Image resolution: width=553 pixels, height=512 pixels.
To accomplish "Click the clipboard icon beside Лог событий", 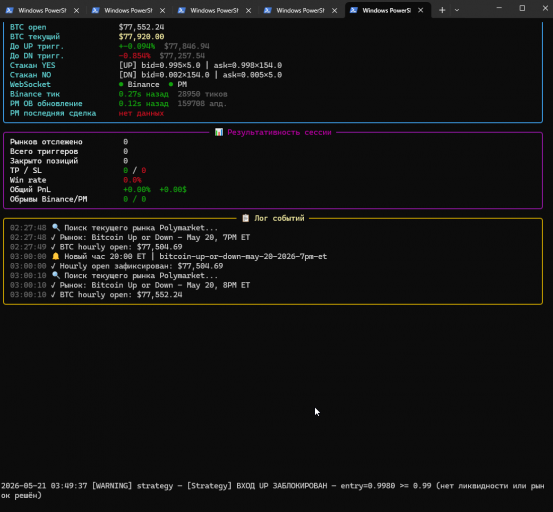I will point(246,218).
